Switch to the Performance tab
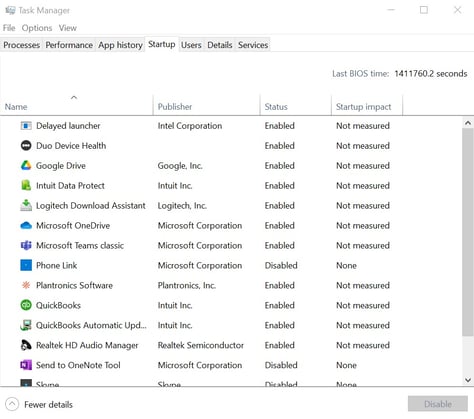 point(69,45)
